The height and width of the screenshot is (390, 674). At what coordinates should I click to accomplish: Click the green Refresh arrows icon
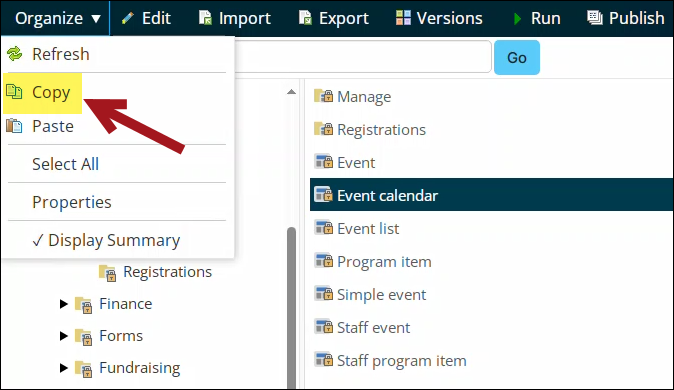pos(14,54)
